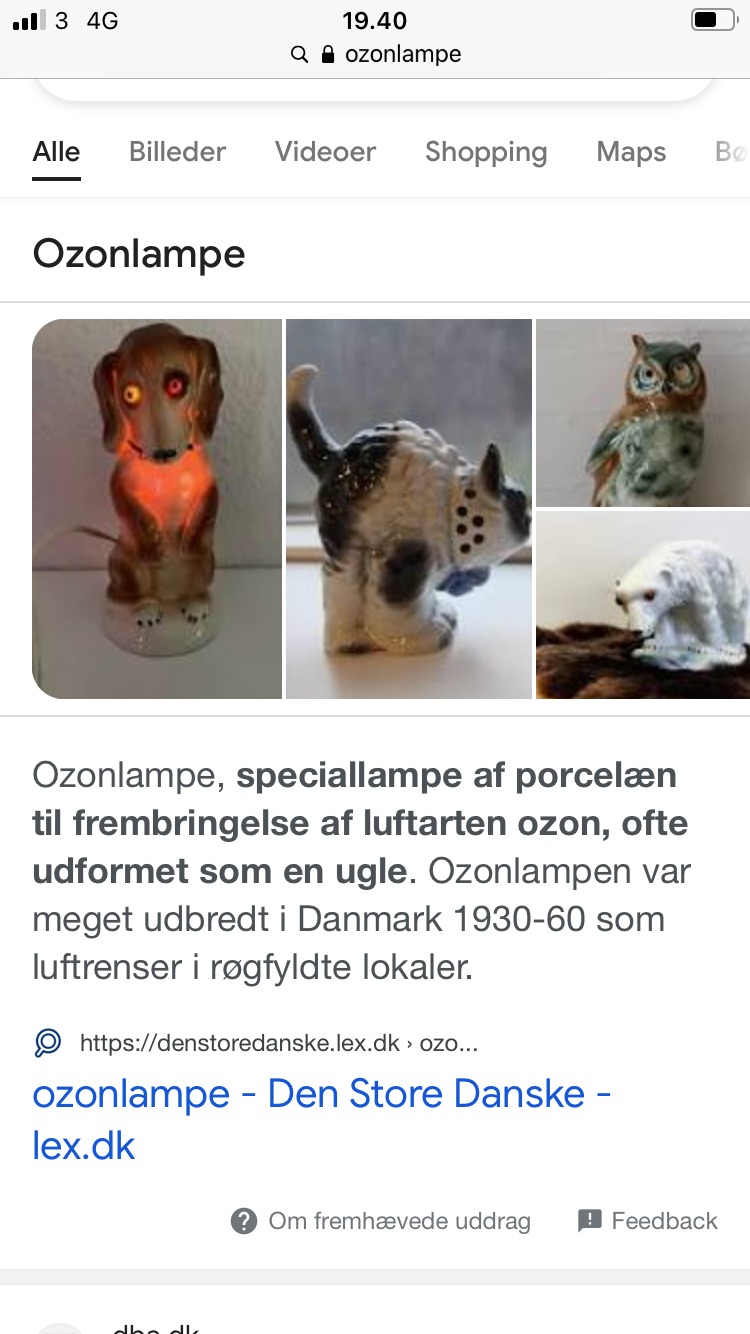Tap the signal strength bars icon

click(x=30, y=20)
